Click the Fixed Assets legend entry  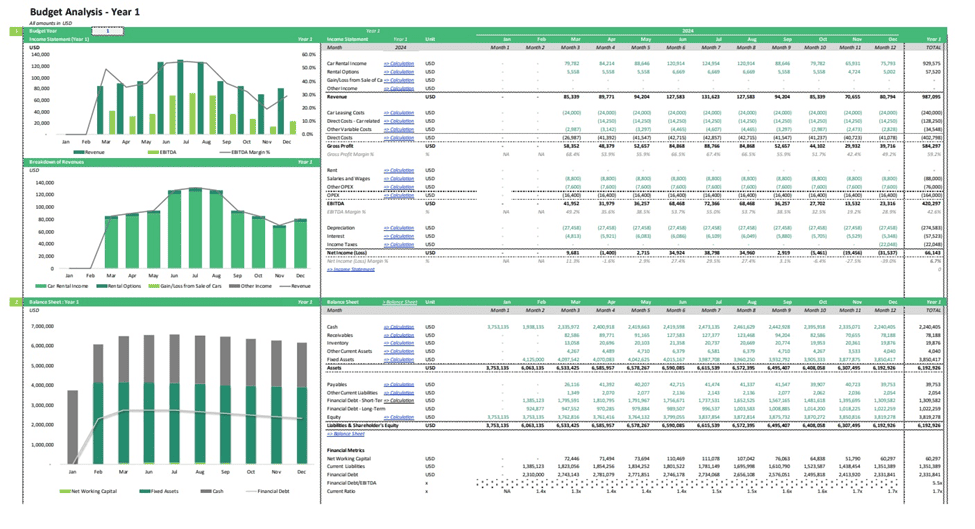[159, 491]
